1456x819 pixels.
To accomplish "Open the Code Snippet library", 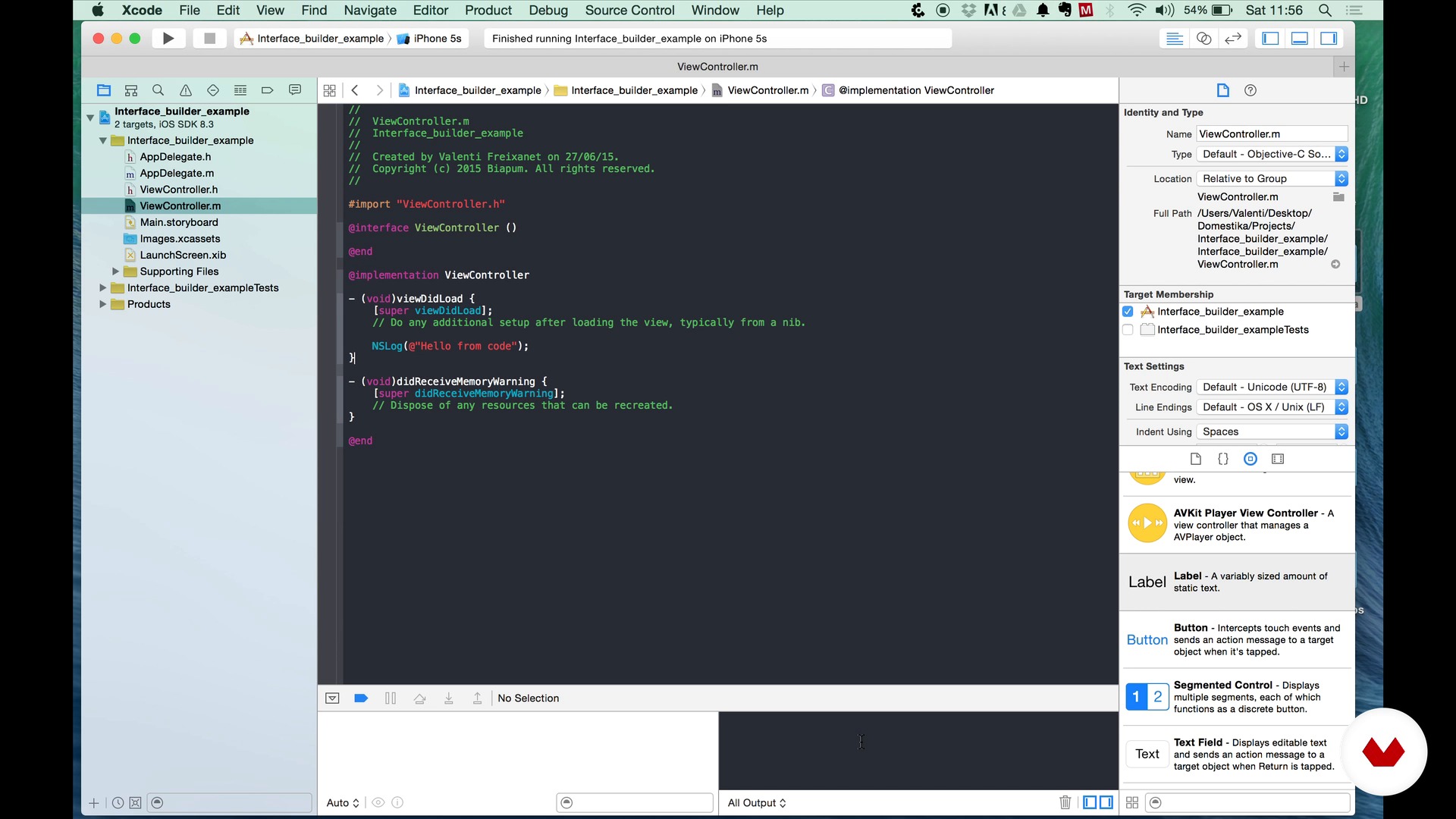I will pos(1223,459).
